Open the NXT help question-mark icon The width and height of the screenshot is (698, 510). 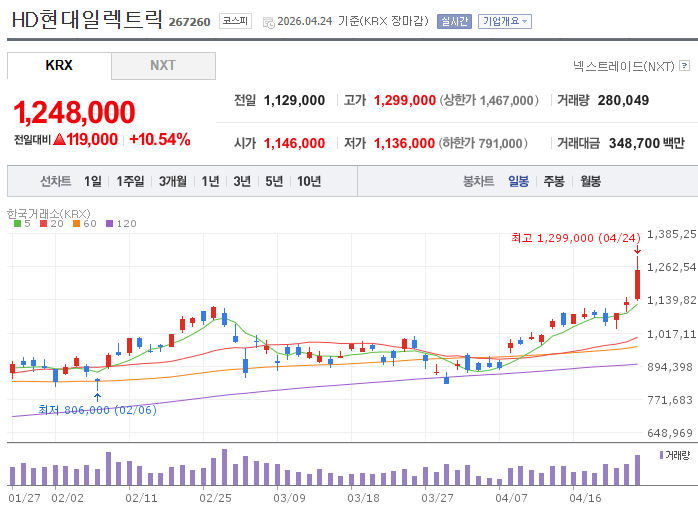click(x=685, y=66)
